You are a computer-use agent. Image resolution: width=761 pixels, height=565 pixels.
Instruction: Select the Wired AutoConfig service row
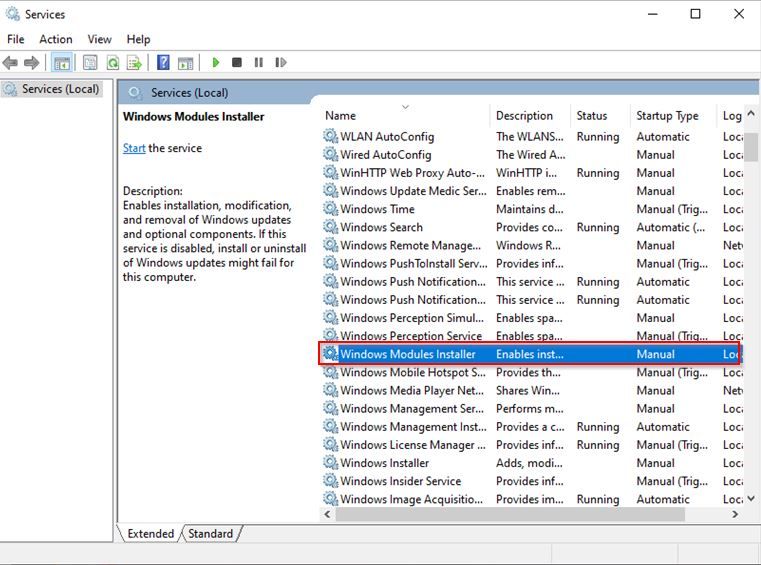pyautogui.click(x=532, y=154)
